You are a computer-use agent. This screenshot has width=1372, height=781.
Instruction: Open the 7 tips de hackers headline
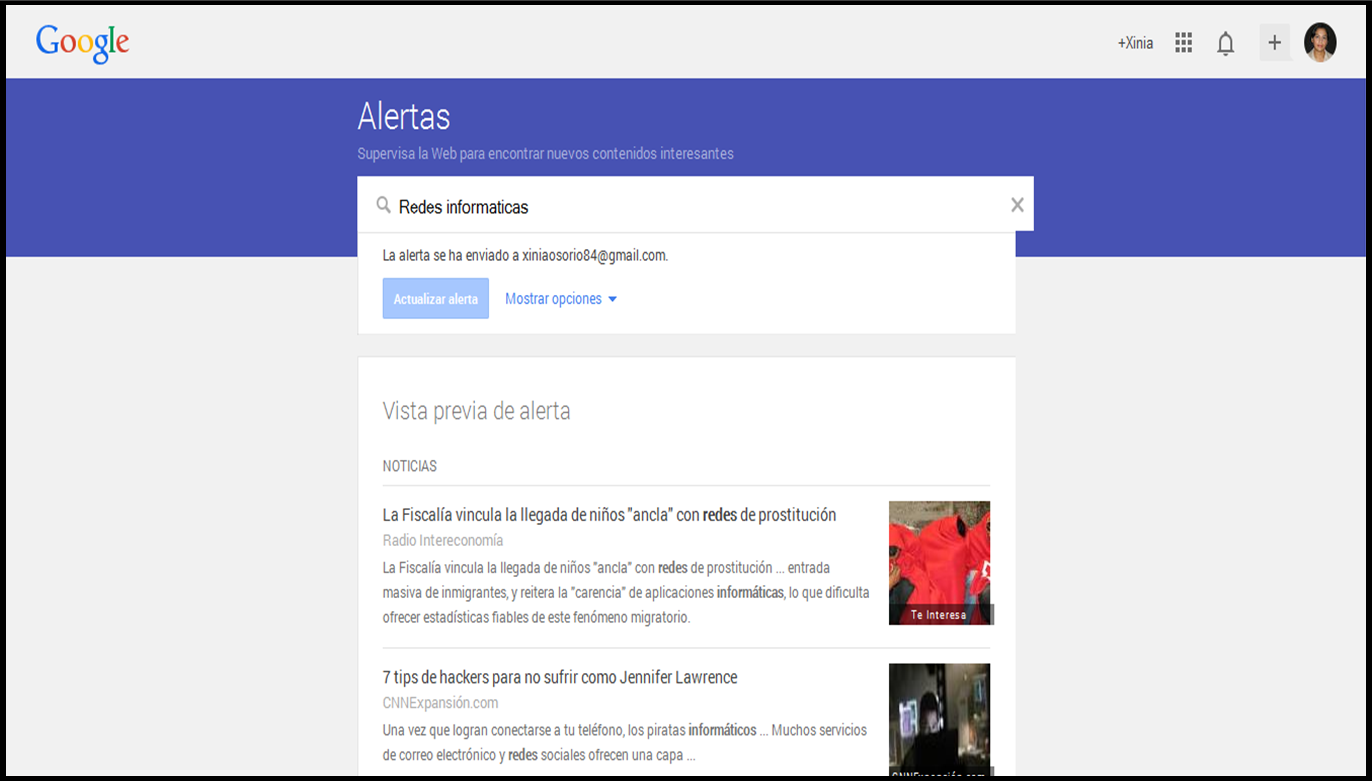[560, 677]
